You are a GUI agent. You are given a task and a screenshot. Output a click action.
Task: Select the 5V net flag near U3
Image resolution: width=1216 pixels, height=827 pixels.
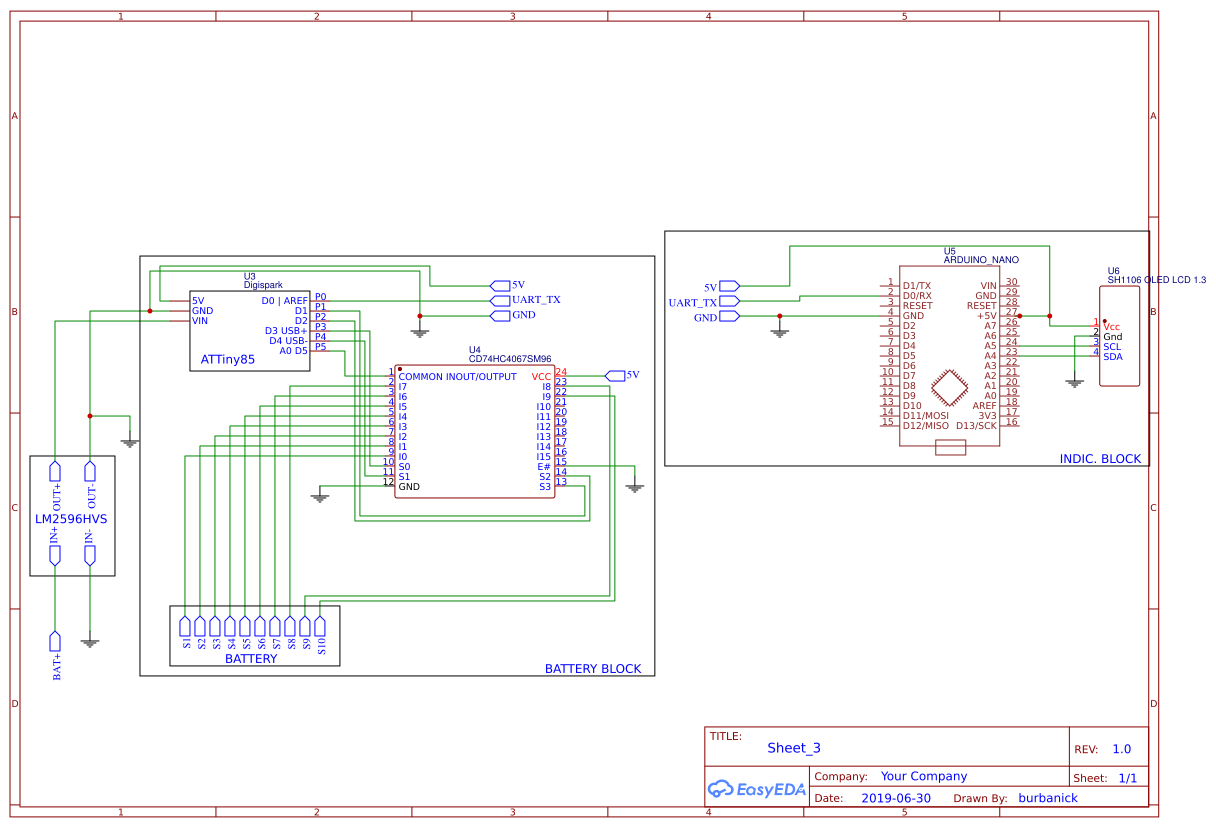click(x=502, y=284)
